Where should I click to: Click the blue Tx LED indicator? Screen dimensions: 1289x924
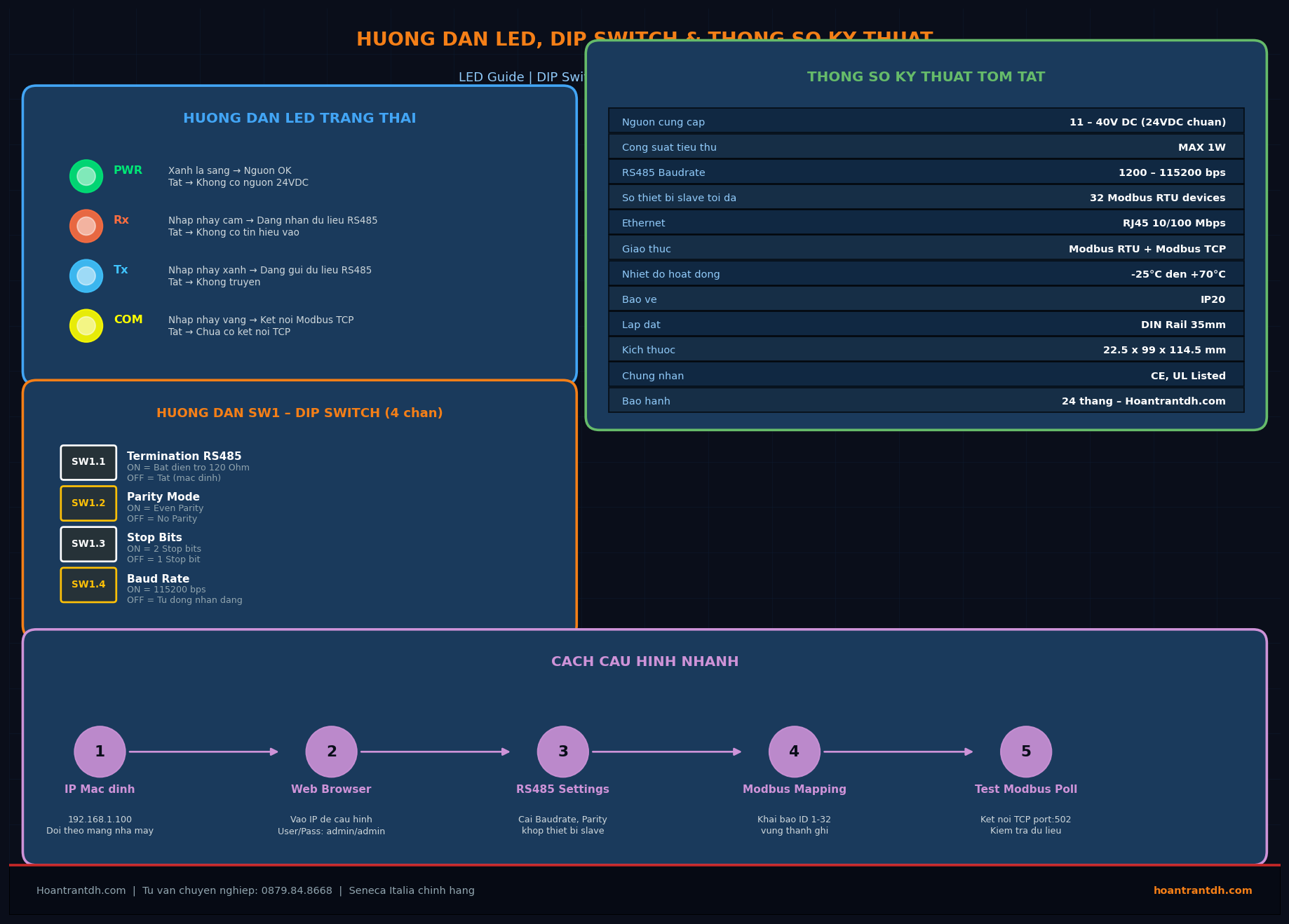click(86, 276)
